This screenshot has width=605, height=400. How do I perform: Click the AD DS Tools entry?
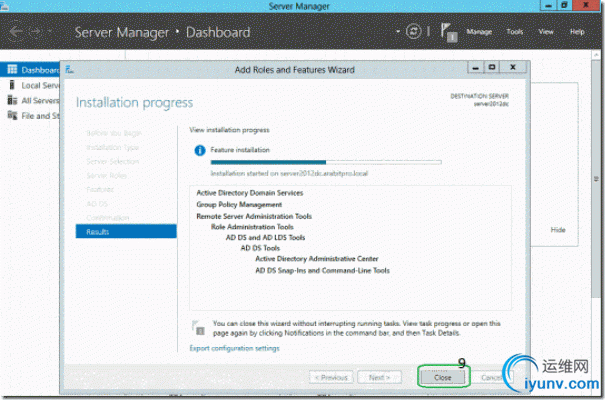pyautogui.click(x=260, y=248)
